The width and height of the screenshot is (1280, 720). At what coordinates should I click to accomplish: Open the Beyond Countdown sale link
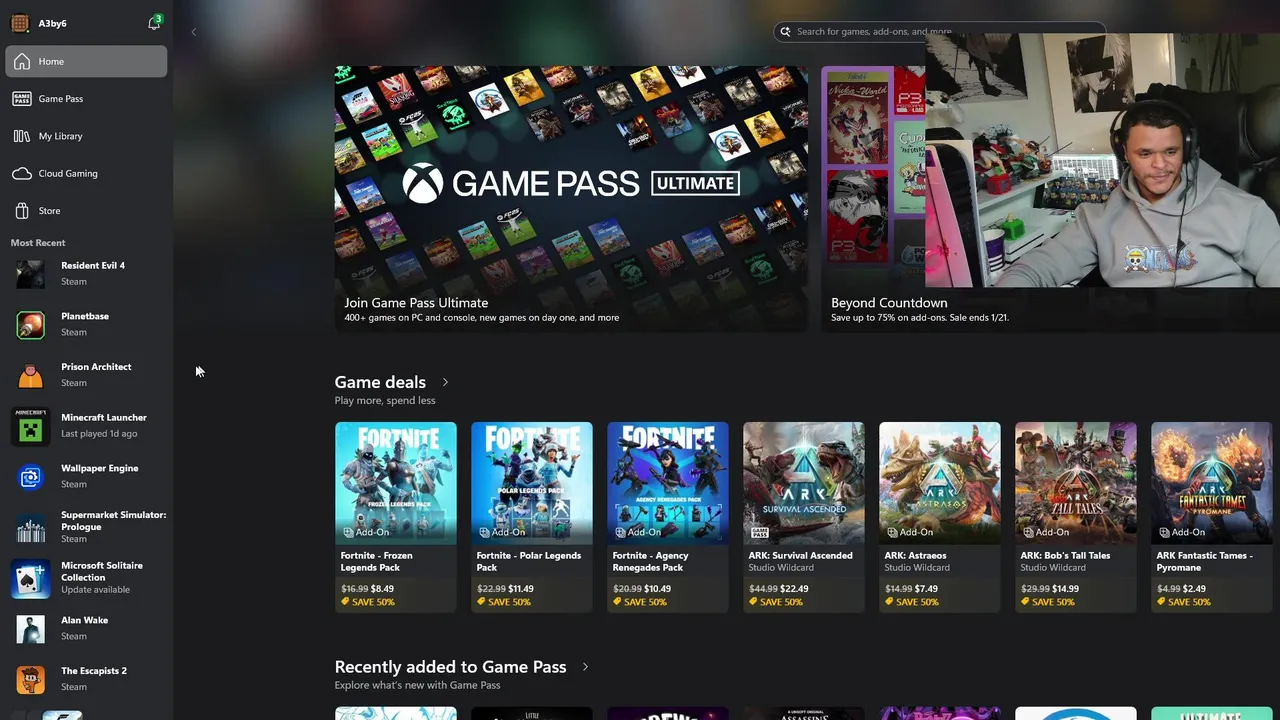(889, 303)
